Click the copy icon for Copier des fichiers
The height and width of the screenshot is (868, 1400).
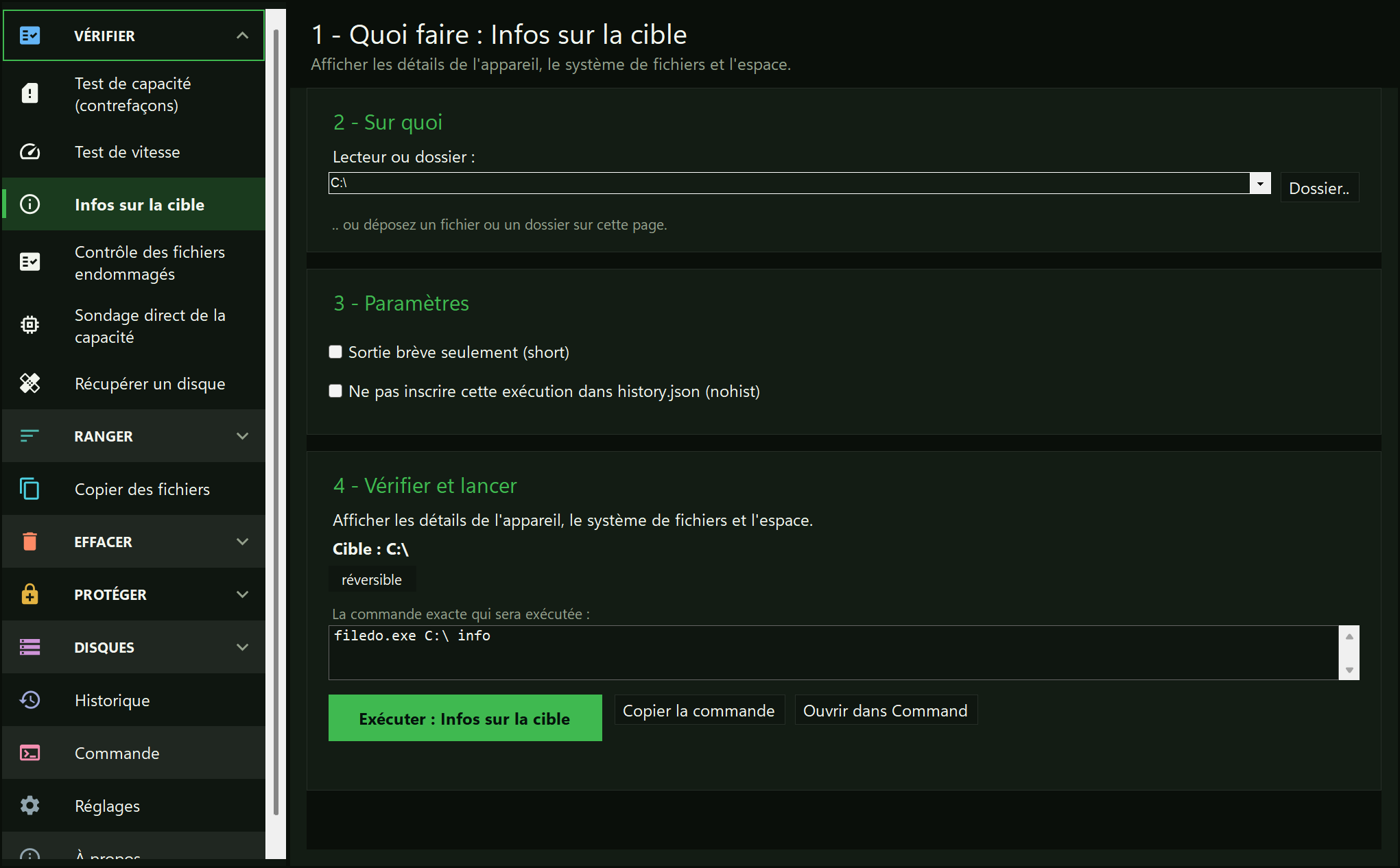coord(29,489)
